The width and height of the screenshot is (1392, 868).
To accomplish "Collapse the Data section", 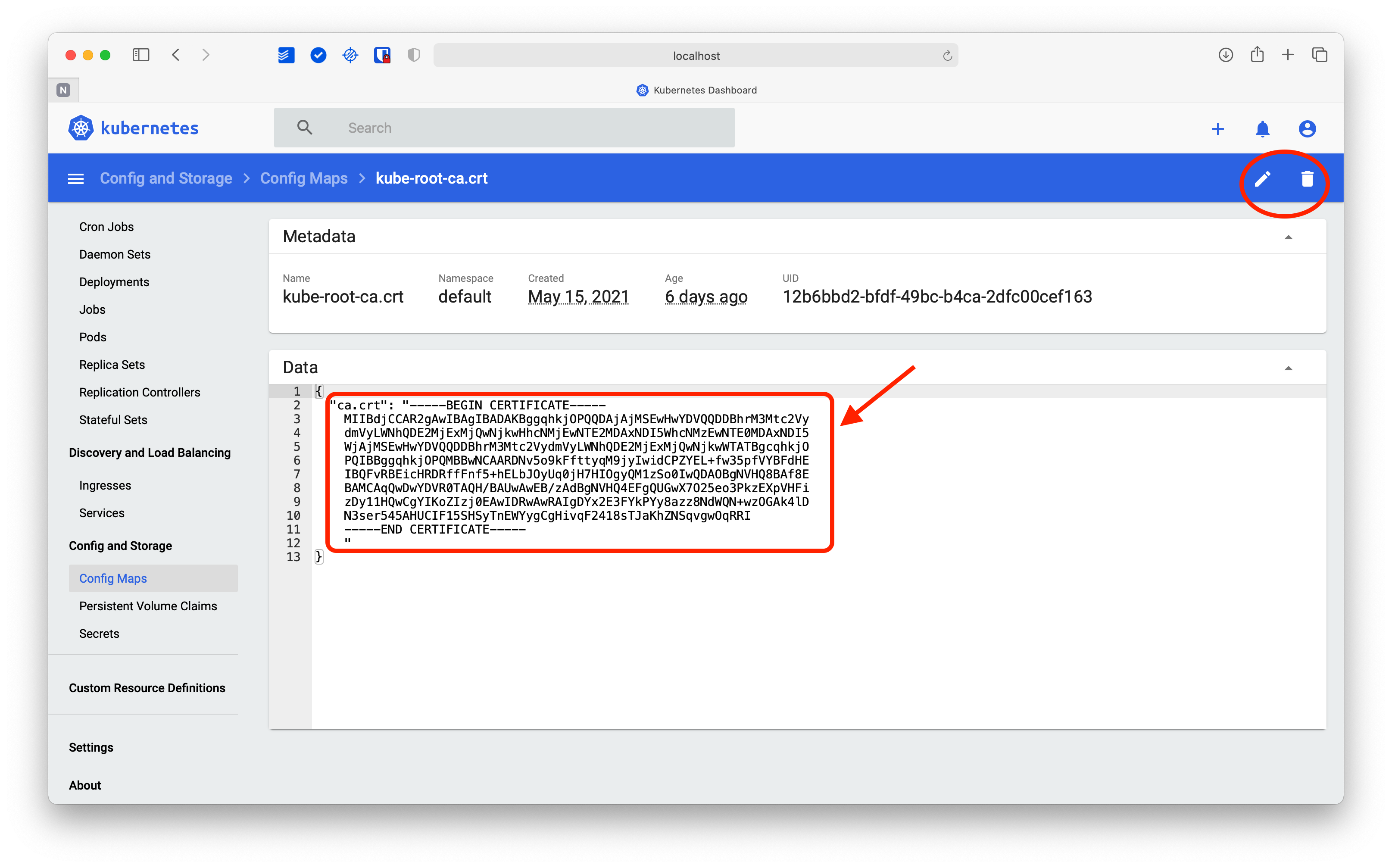I will click(1288, 368).
